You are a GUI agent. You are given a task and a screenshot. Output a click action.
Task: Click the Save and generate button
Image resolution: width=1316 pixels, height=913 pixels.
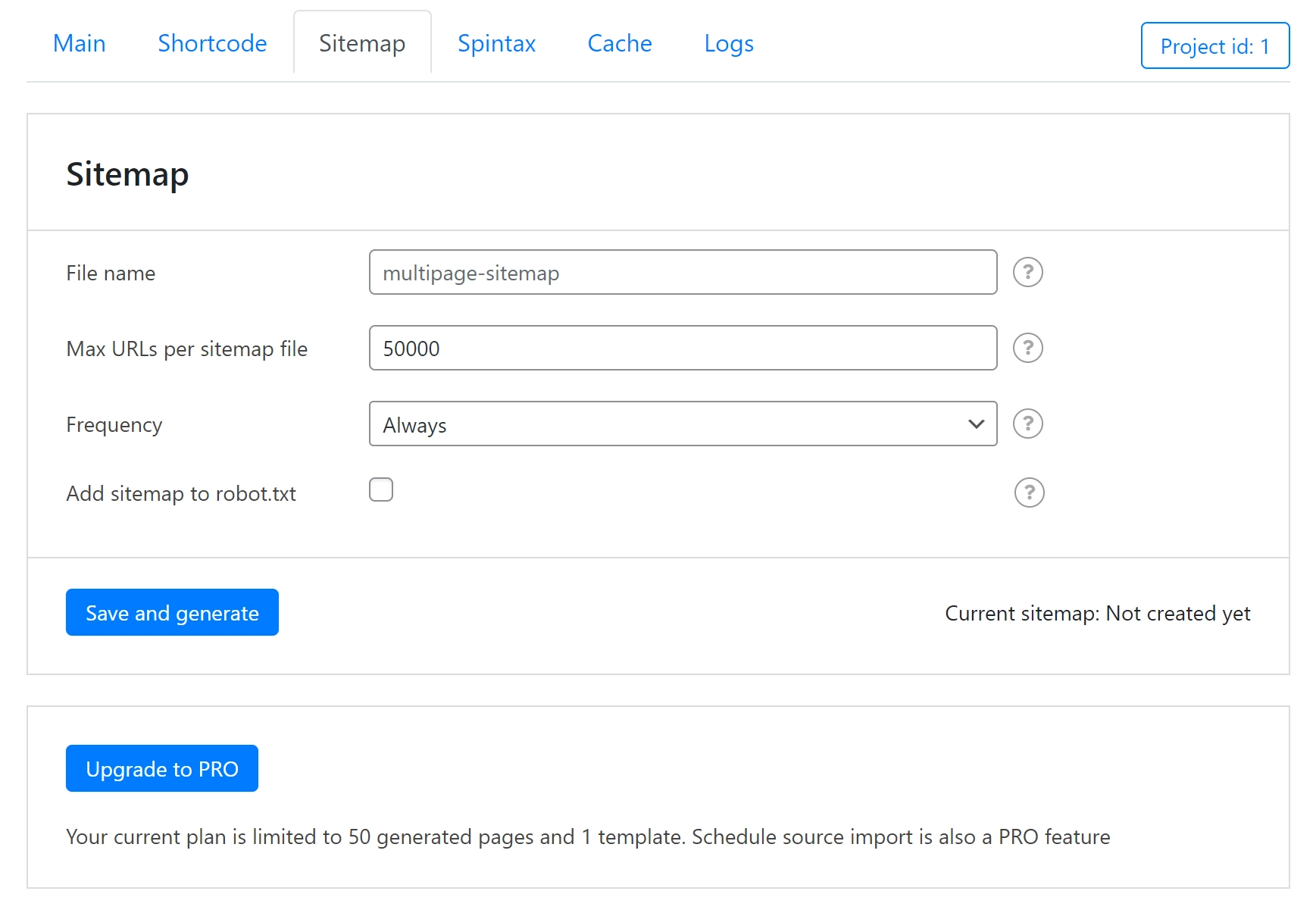click(x=172, y=612)
